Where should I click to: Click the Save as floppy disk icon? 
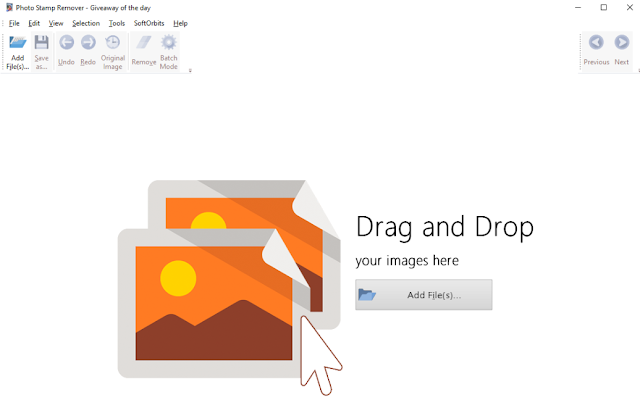click(41, 42)
